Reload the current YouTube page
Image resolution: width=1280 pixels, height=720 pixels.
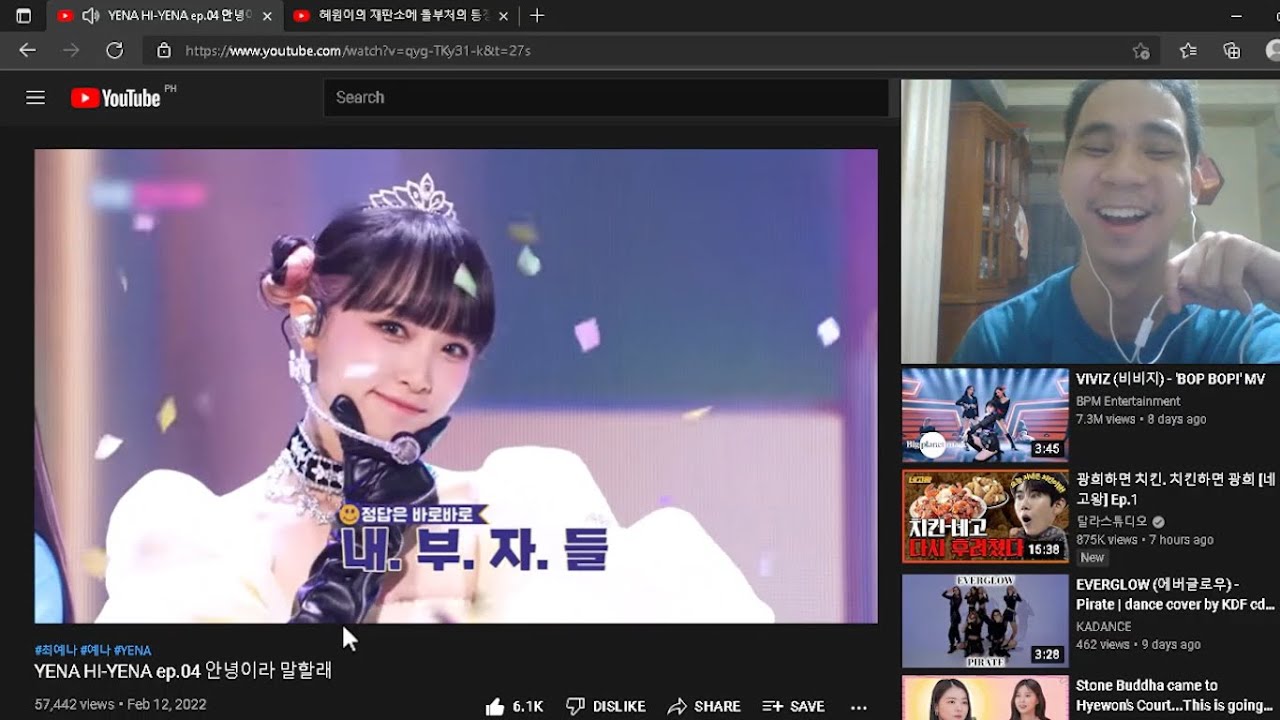point(114,50)
